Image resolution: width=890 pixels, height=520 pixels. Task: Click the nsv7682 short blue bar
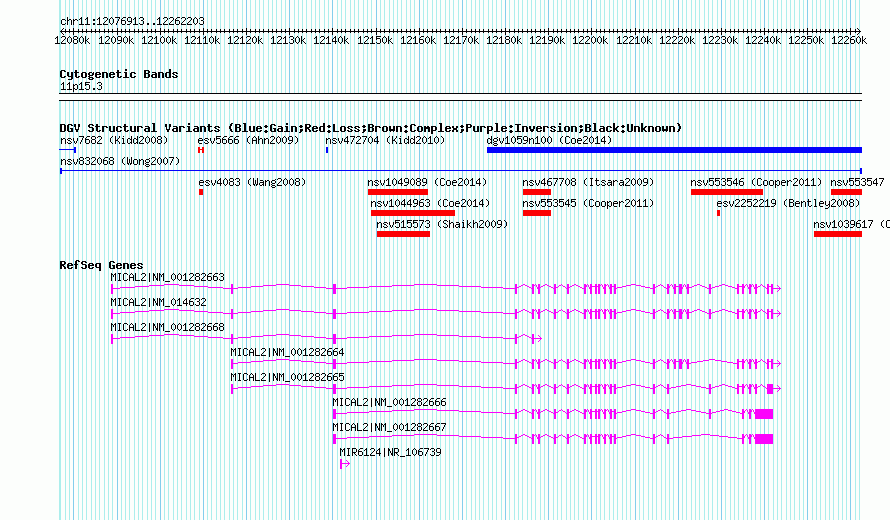68,150
